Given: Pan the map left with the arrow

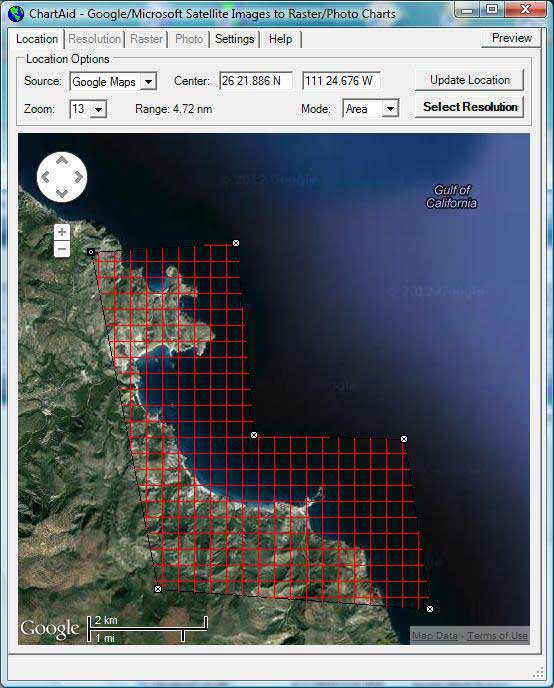Looking at the screenshot, I should click(x=45, y=177).
